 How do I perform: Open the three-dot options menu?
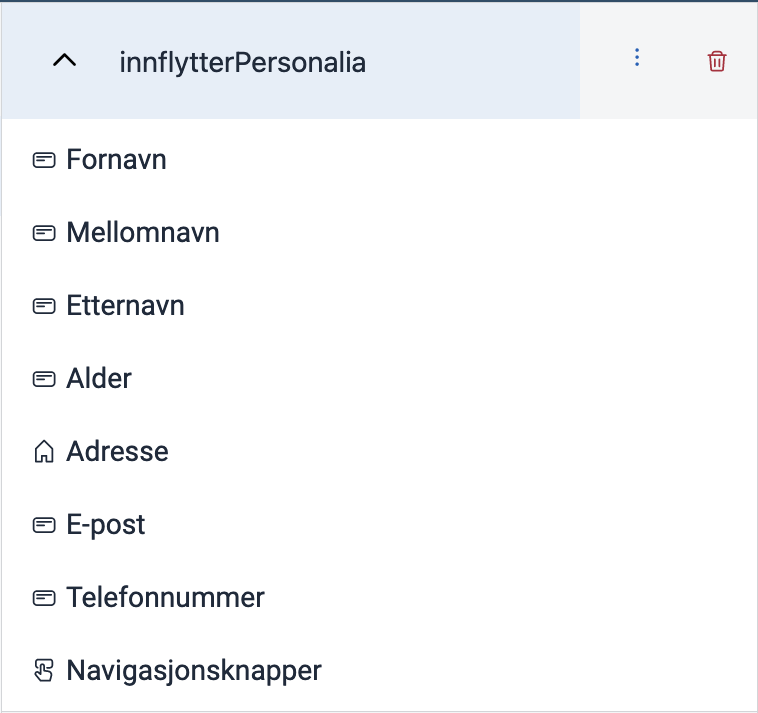pos(637,58)
